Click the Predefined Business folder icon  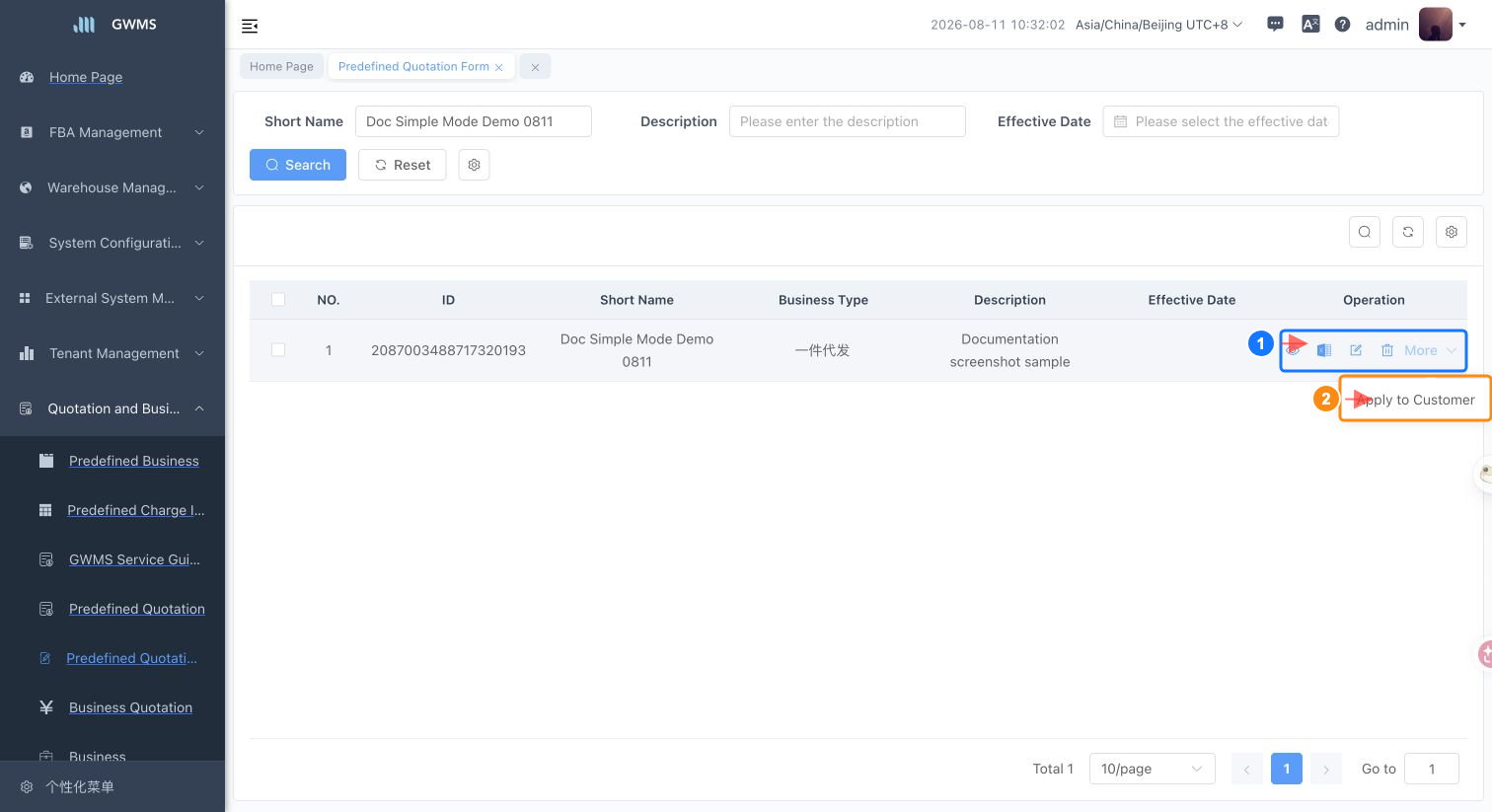tap(46, 461)
